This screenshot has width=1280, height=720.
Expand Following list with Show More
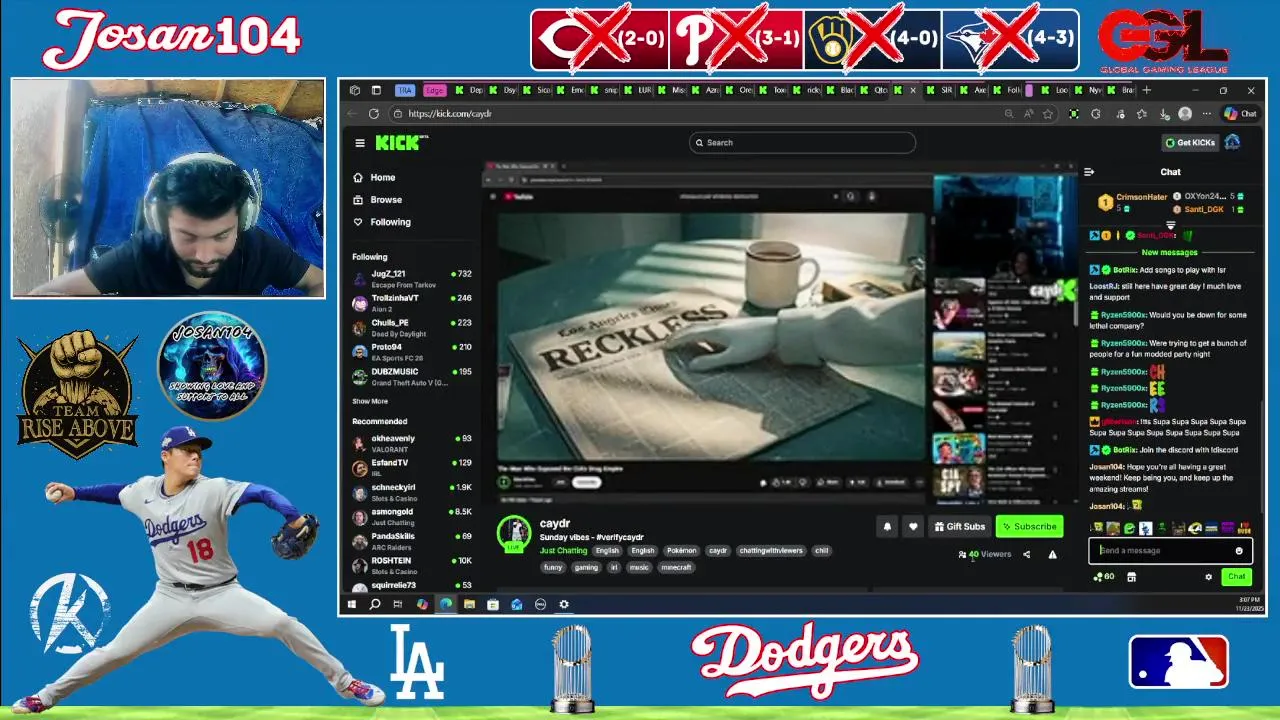(x=370, y=401)
